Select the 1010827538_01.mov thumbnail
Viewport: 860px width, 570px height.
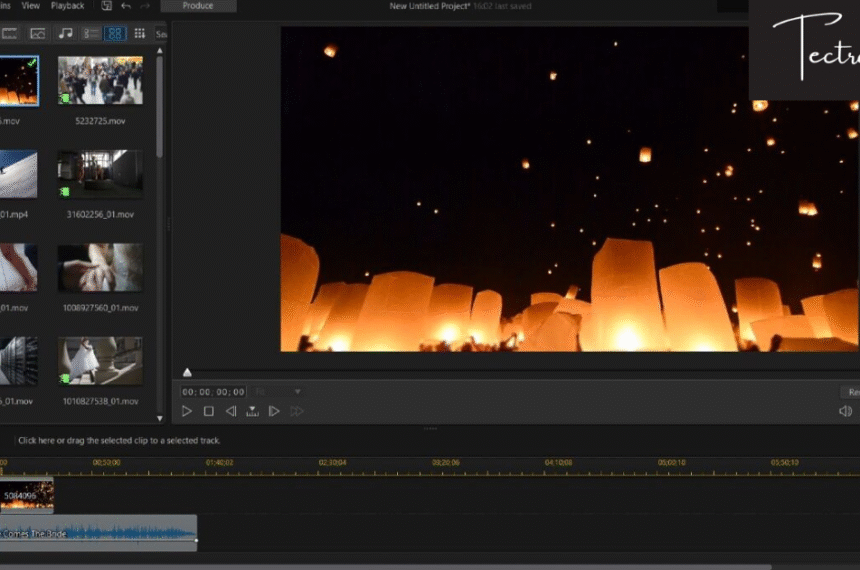click(x=100, y=361)
